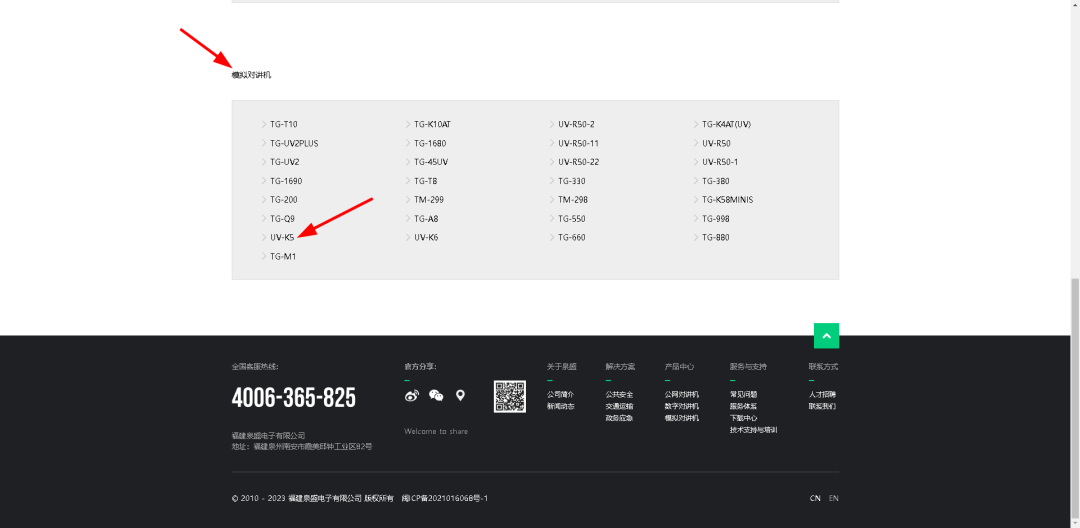
Task: Open 公司简介 in the footer menu
Action: (560, 394)
